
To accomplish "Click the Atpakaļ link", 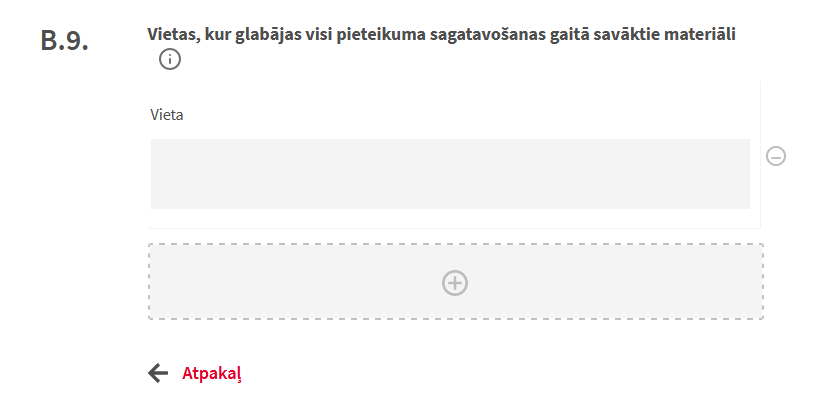I will point(212,374).
